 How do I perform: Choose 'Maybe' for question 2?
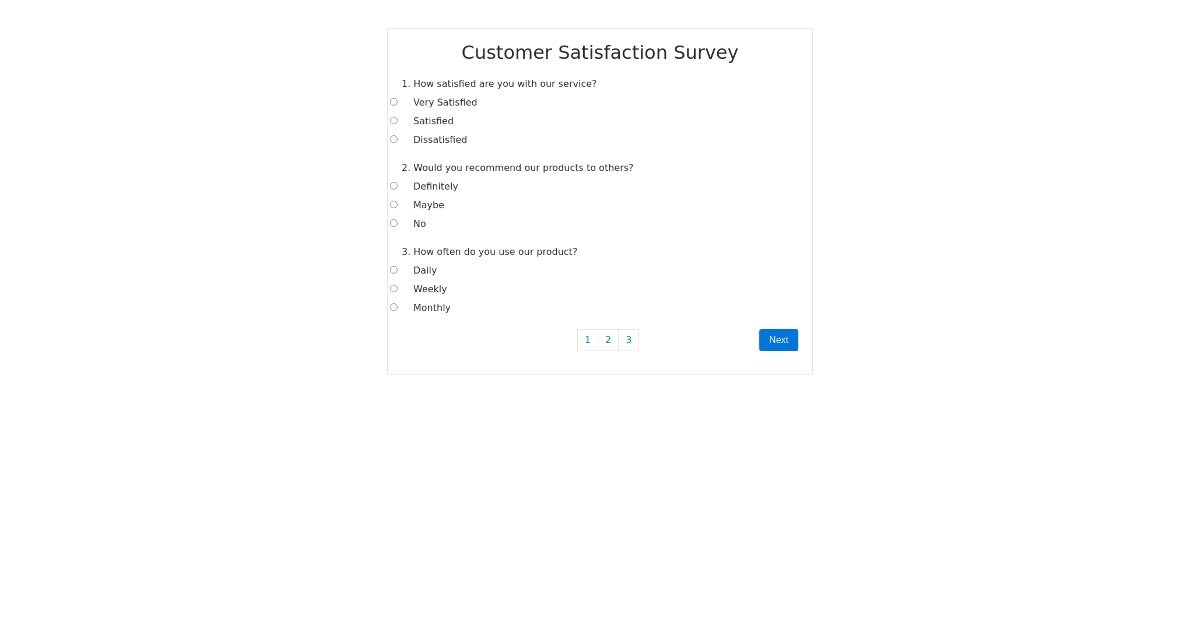click(393, 204)
